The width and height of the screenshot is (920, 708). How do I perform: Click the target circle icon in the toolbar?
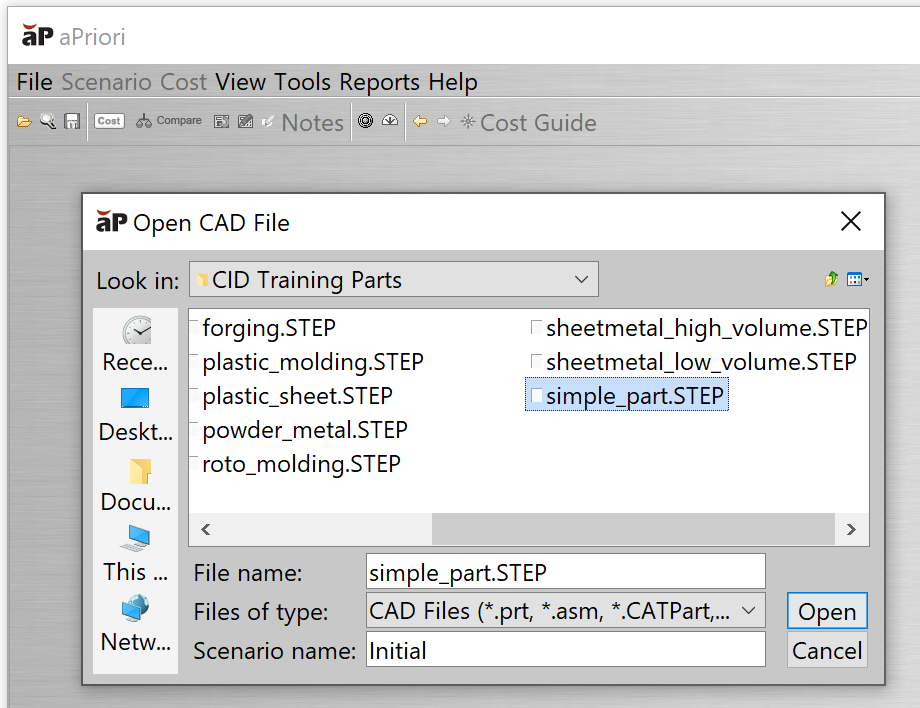pyautogui.click(x=366, y=121)
